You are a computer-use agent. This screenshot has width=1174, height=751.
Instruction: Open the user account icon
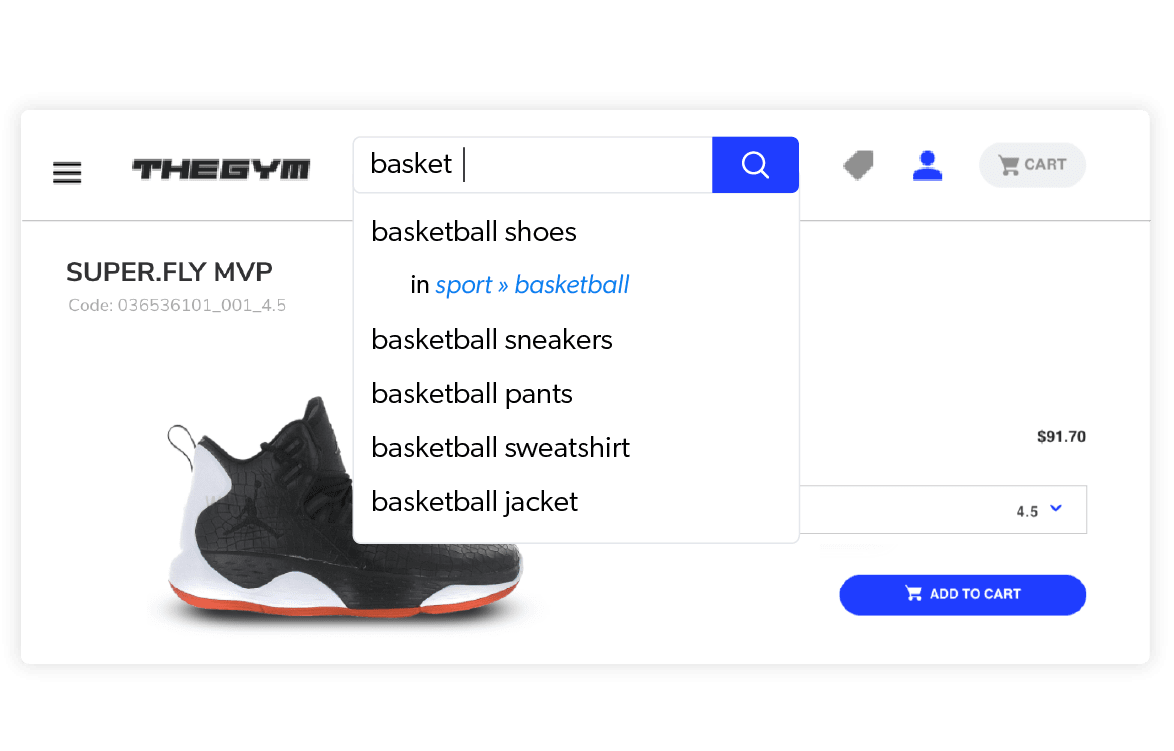point(927,165)
